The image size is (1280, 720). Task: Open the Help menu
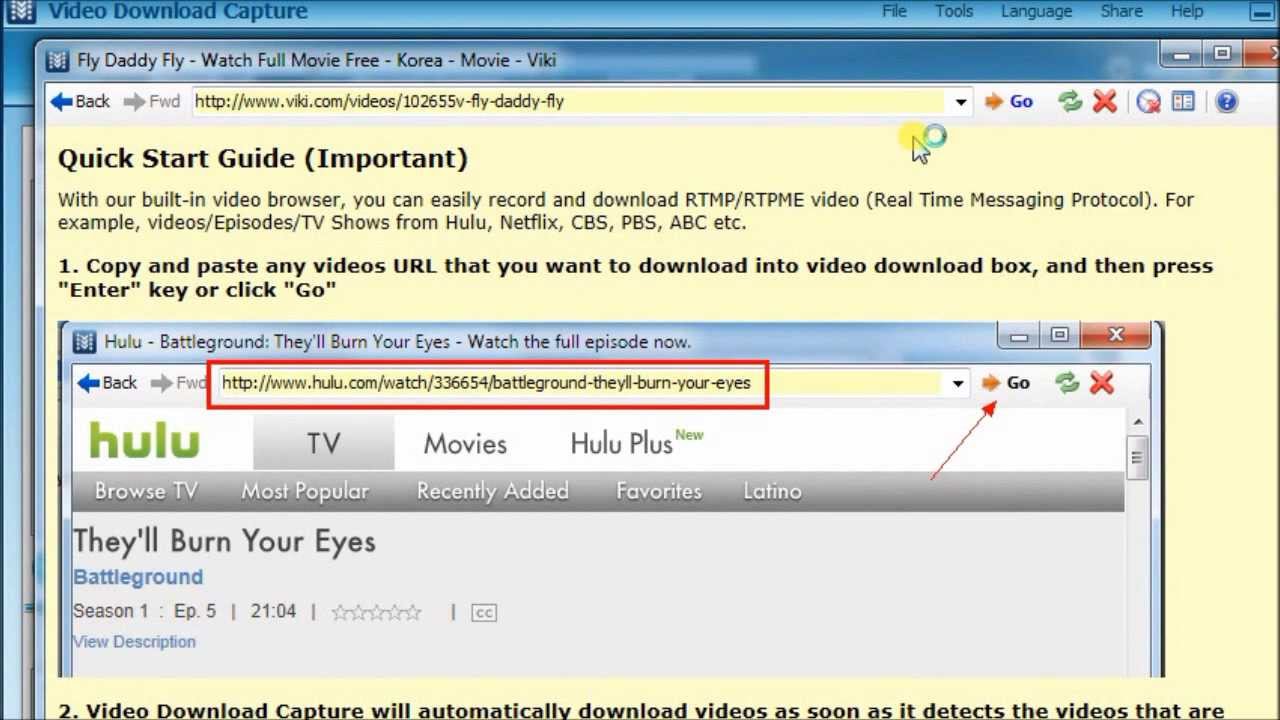click(x=1187, y=12)
